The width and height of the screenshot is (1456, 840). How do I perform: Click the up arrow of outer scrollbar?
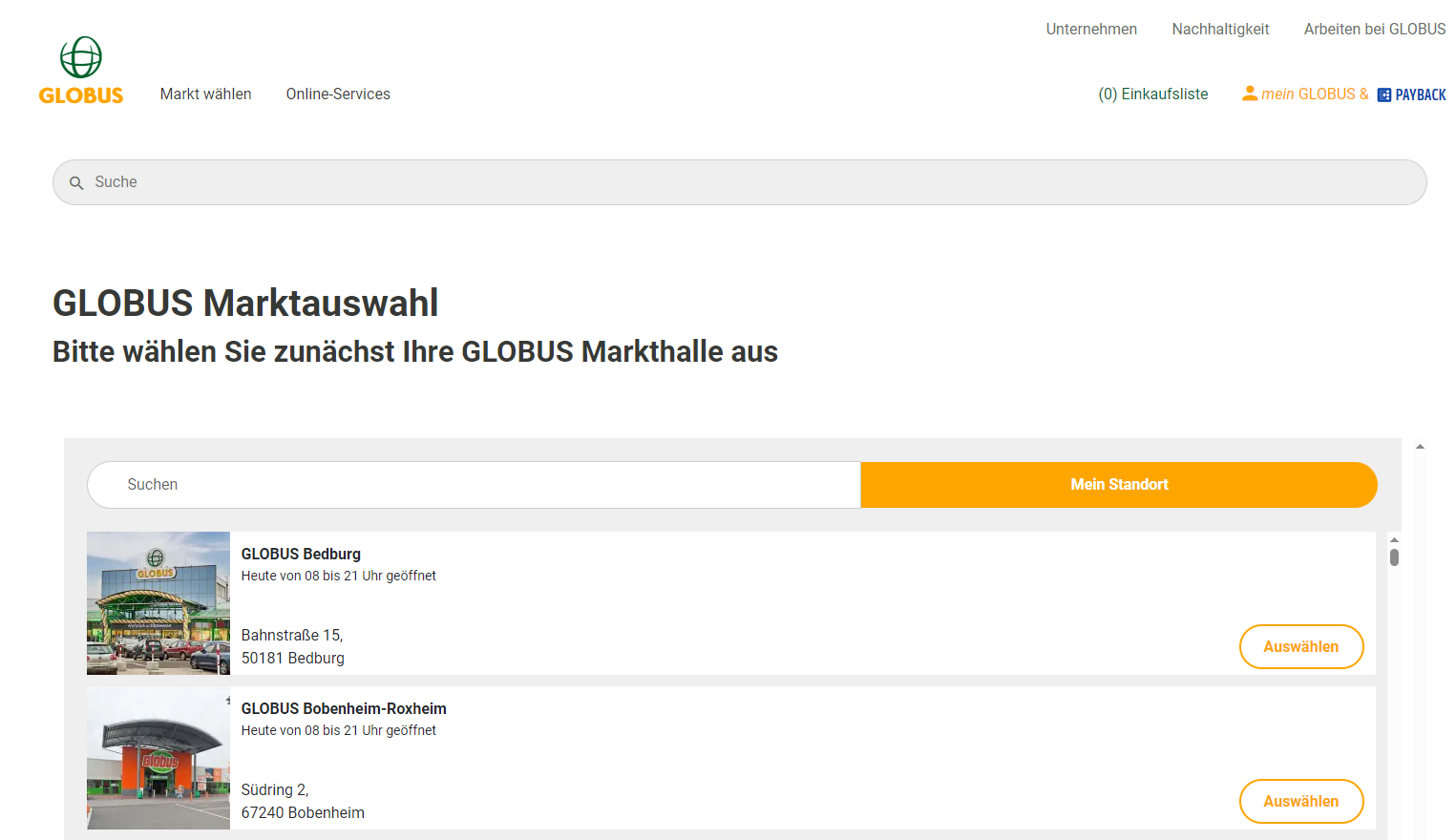[x=1421, y=446]
